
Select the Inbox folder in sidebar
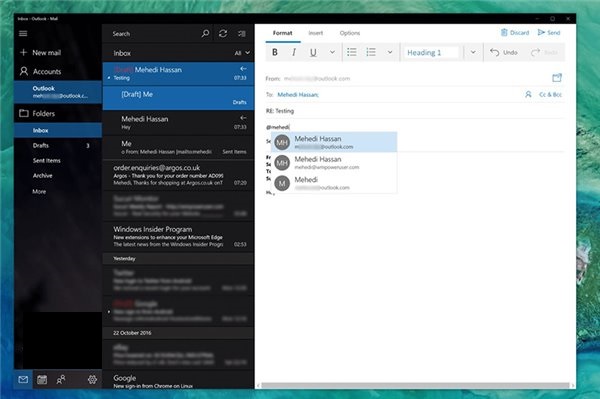tap(58, 130)
